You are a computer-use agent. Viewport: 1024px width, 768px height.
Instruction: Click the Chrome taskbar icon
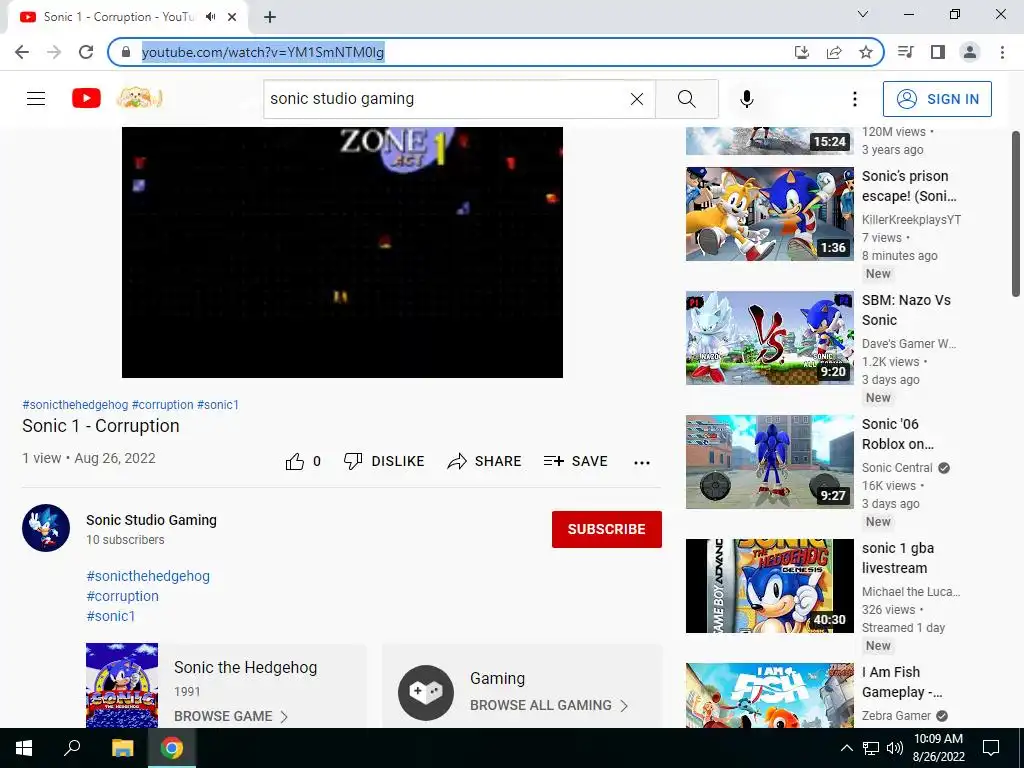[x=172, y=748]
